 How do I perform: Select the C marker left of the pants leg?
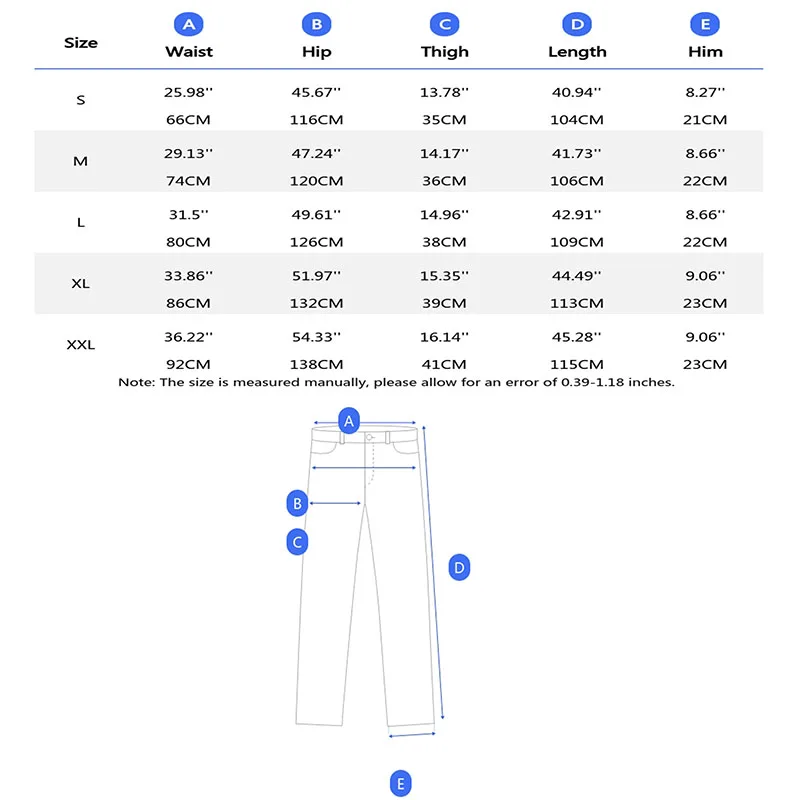297,542
